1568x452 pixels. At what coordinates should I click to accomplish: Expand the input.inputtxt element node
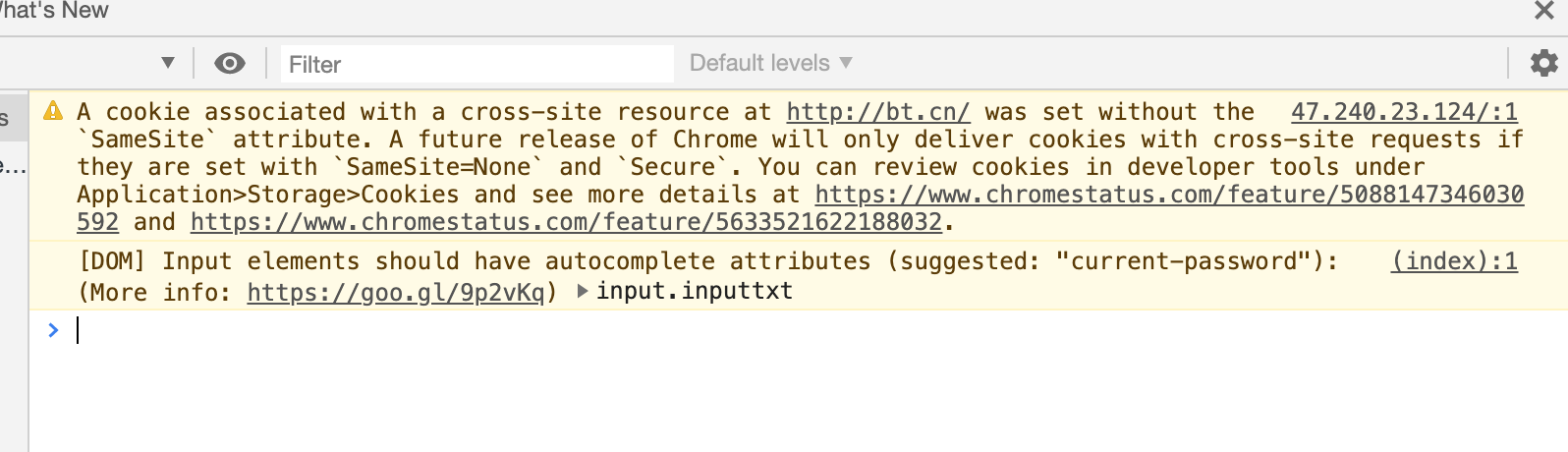coord(583,291)
